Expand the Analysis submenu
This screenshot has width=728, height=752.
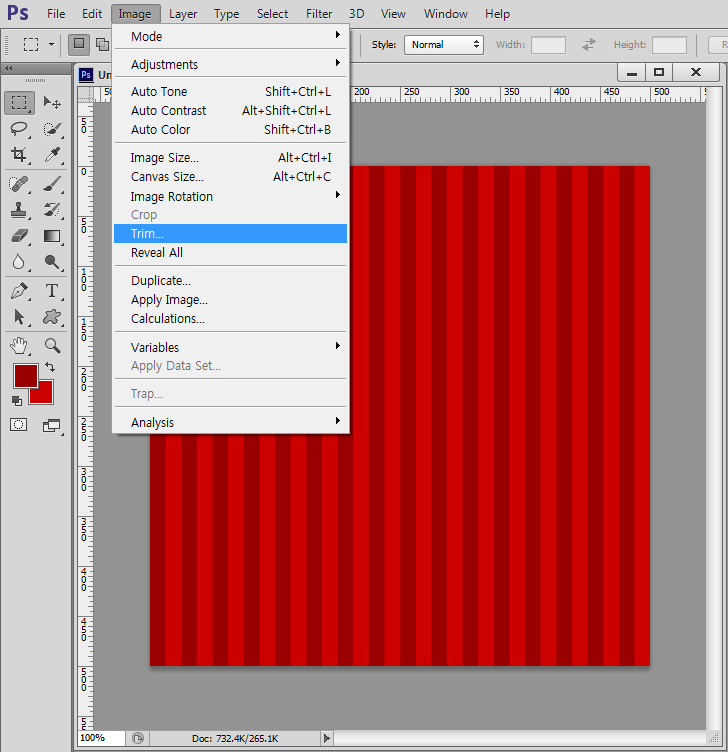pyautogui.click(x=230, y=422)
